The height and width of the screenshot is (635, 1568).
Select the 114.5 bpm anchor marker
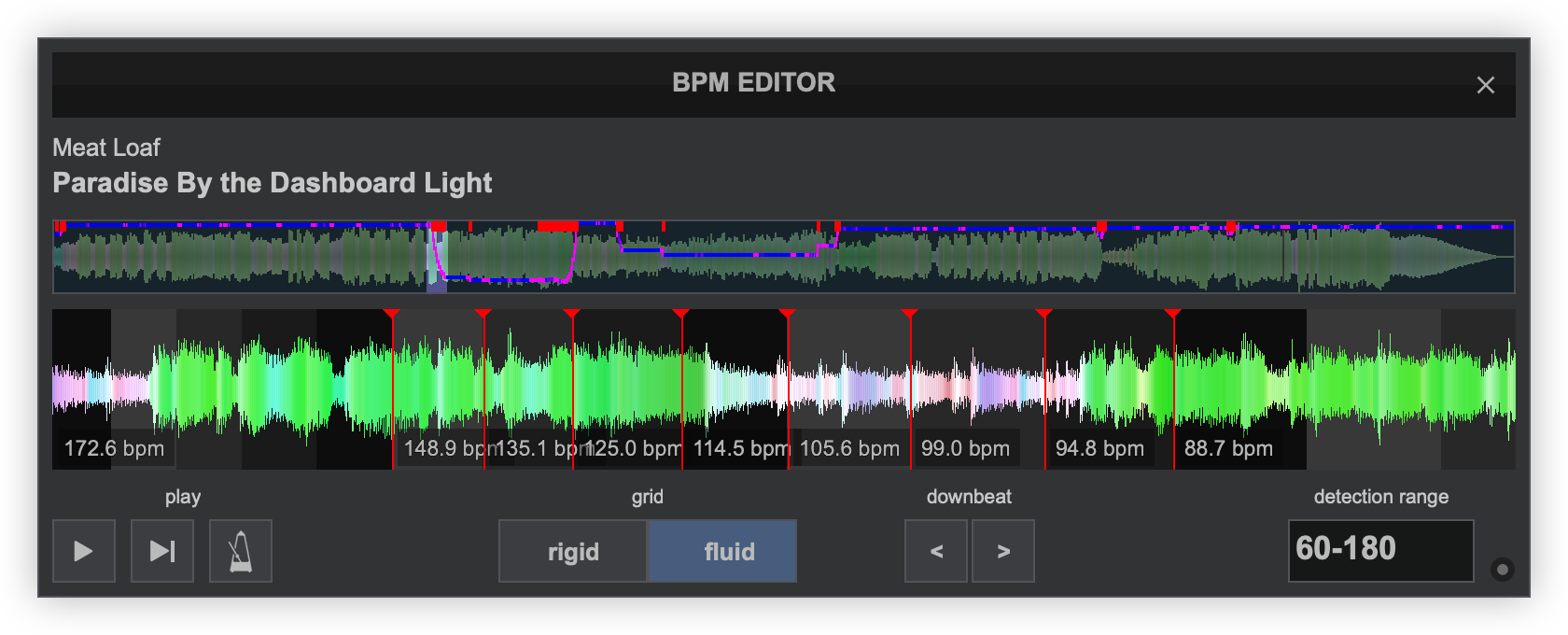tap(680, 314)
